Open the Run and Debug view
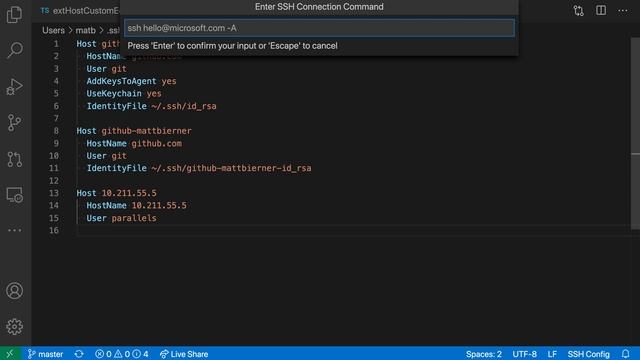This screenshot has height=360, width=640. tap(15, 87)
